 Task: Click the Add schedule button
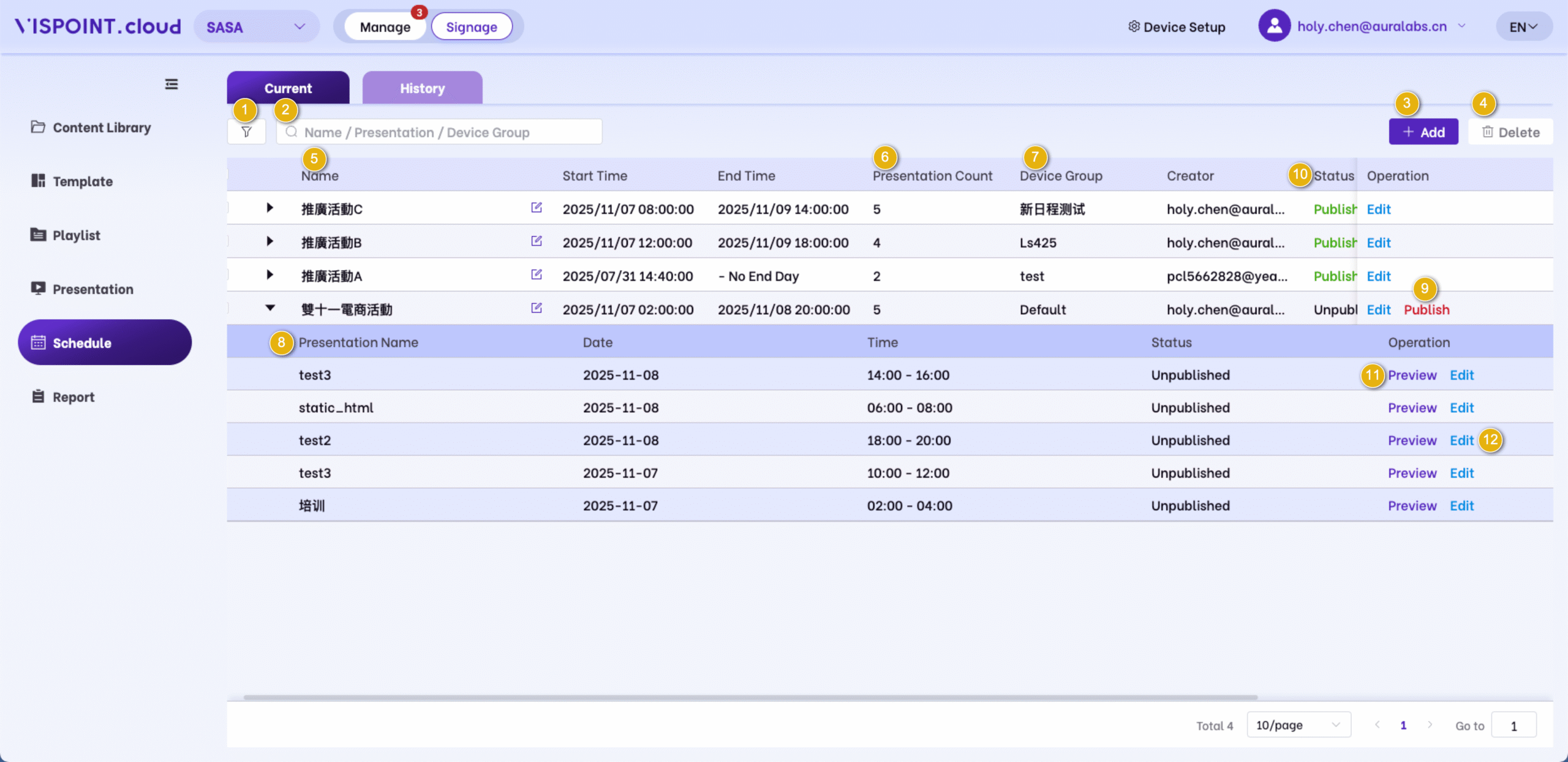[x=1423, y=132]
